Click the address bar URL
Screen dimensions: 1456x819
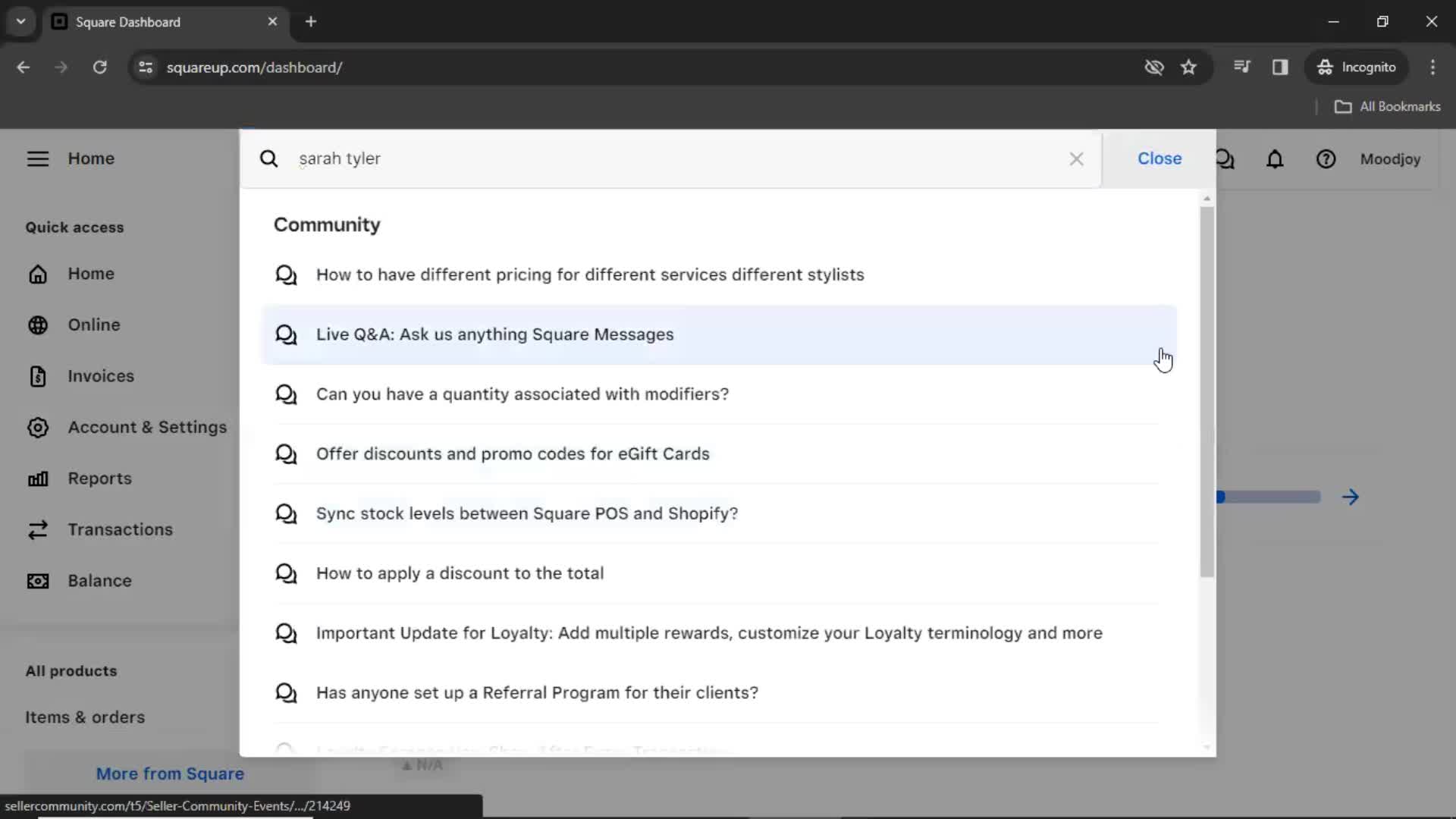point(254,67)
